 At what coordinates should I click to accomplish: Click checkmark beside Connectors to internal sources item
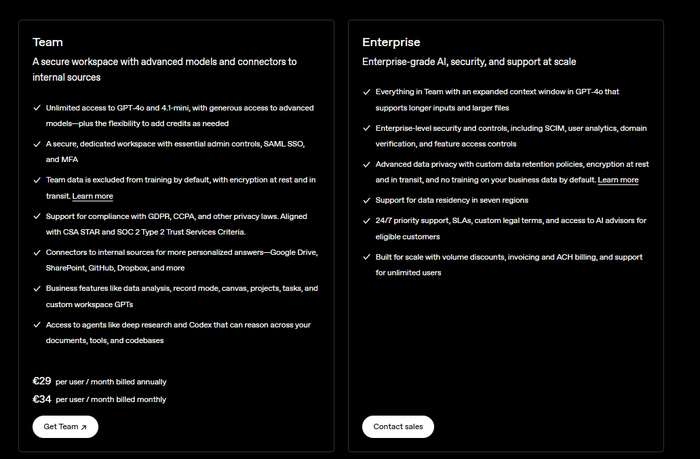click(37, 252)
